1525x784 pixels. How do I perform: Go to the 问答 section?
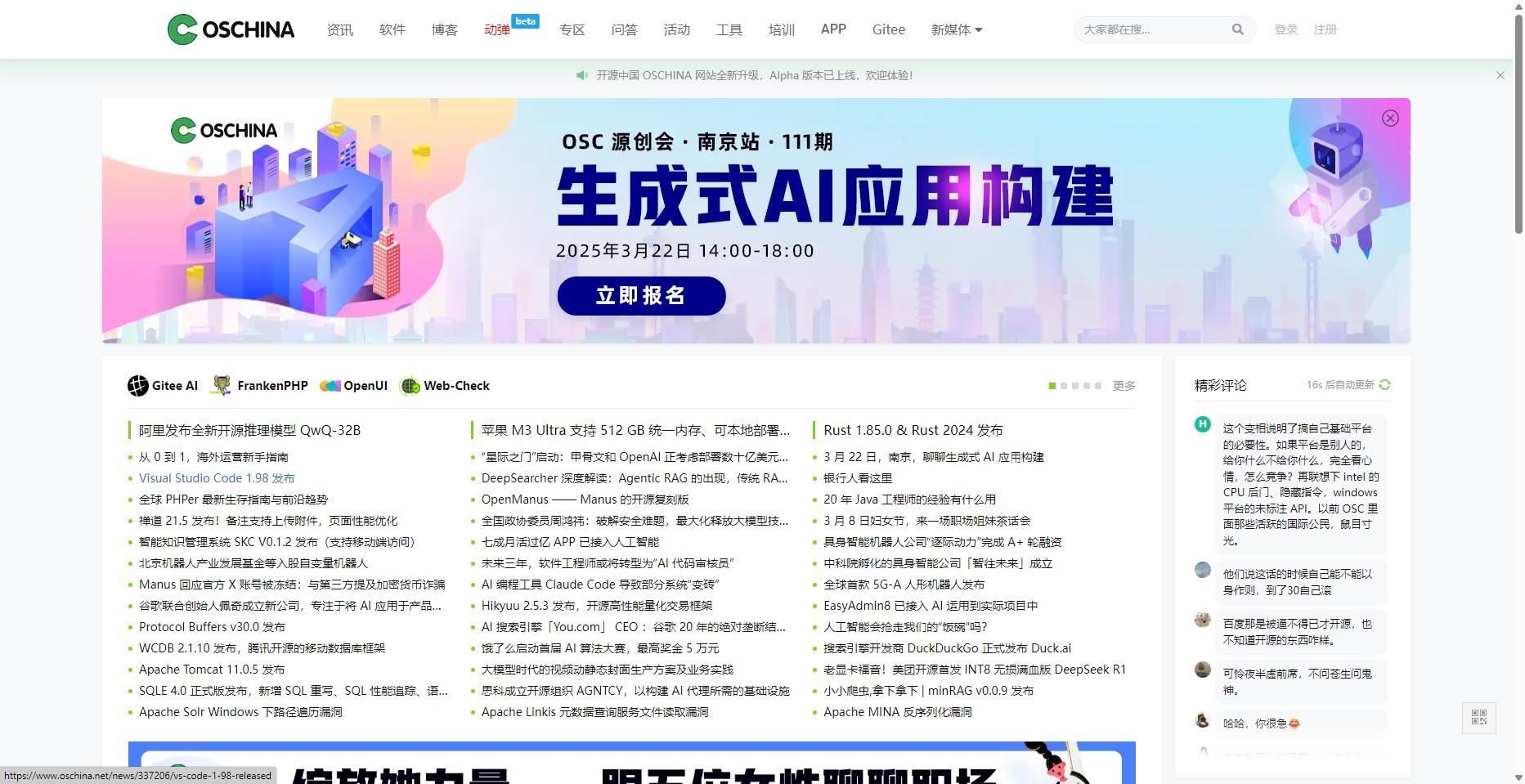pos(624,29)
